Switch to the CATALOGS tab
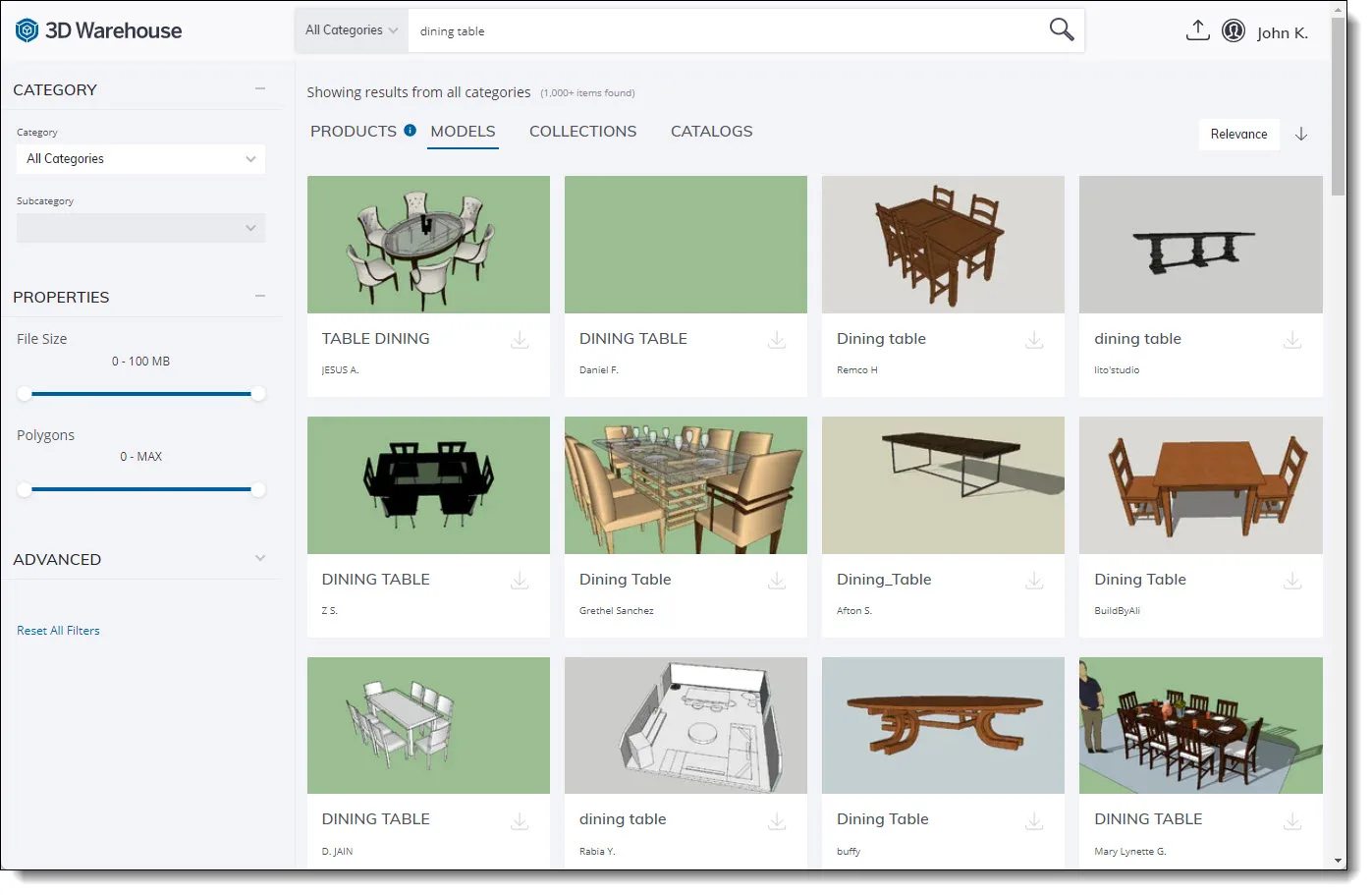1372x895 pixels. [711, 132]
